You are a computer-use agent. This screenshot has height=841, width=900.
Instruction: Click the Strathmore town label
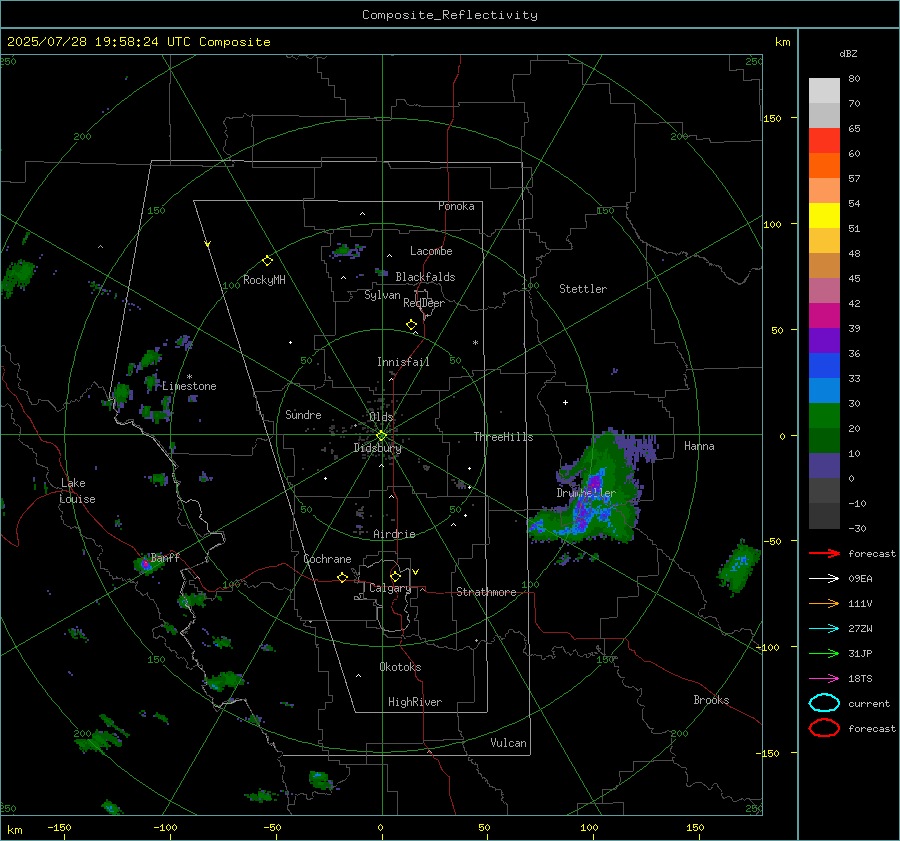point(486,592)
